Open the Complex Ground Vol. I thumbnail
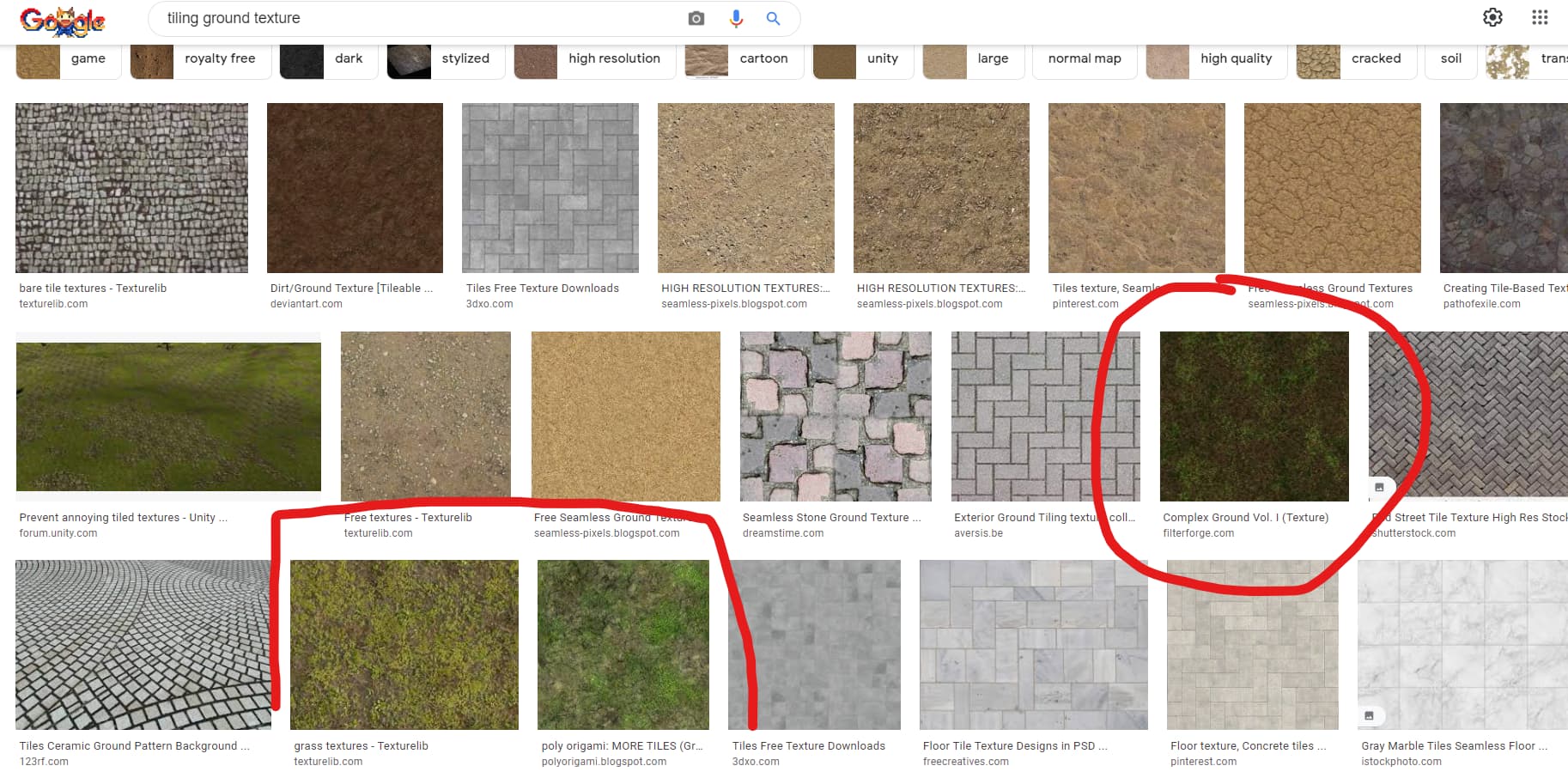The image size is (1568, 778). tap(1255, 416)
